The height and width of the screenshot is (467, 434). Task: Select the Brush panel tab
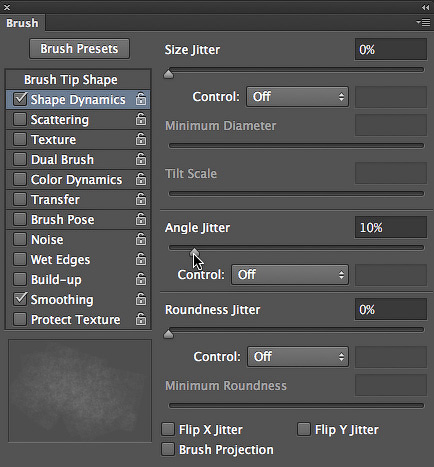pyautogui.click(x=22, y=23)
